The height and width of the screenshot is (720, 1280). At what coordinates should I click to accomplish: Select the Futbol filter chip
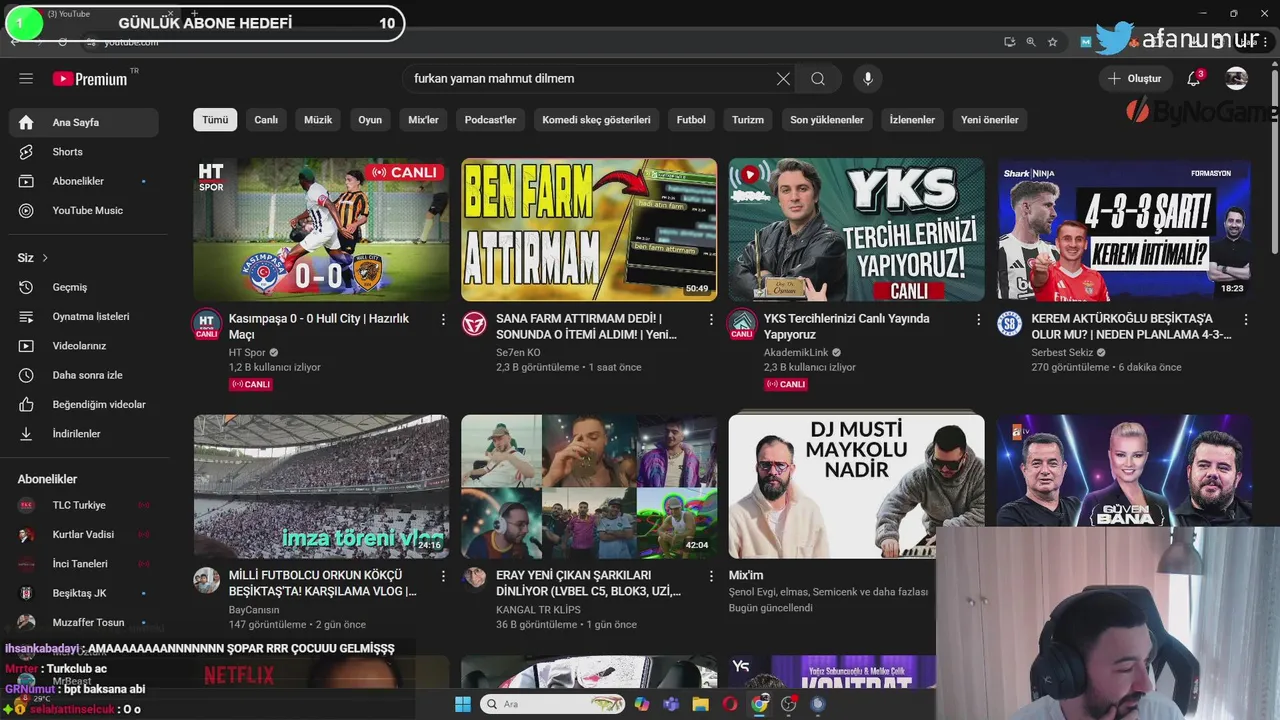pos(691,120)
